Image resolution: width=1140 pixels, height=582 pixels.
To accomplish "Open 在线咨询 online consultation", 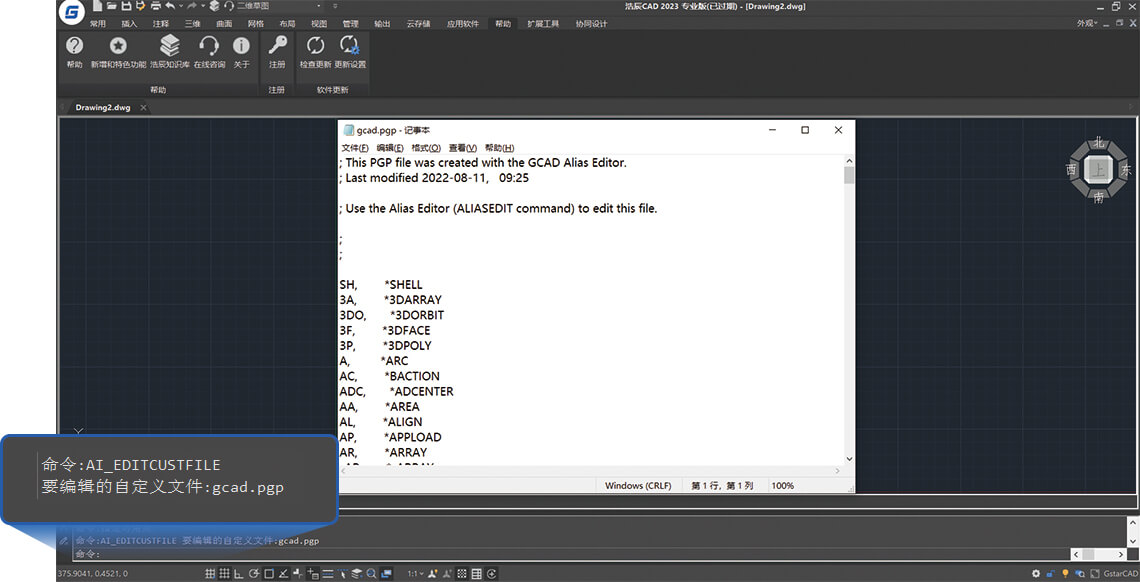I will tap(209, 52).
